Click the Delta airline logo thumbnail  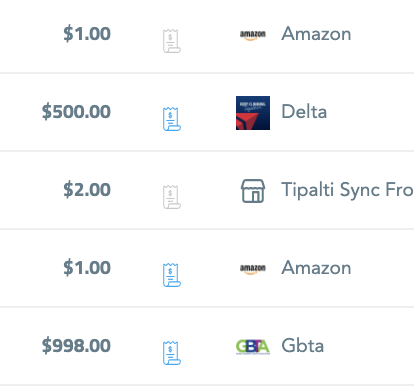pyautogui.click(x=253, y=113)
